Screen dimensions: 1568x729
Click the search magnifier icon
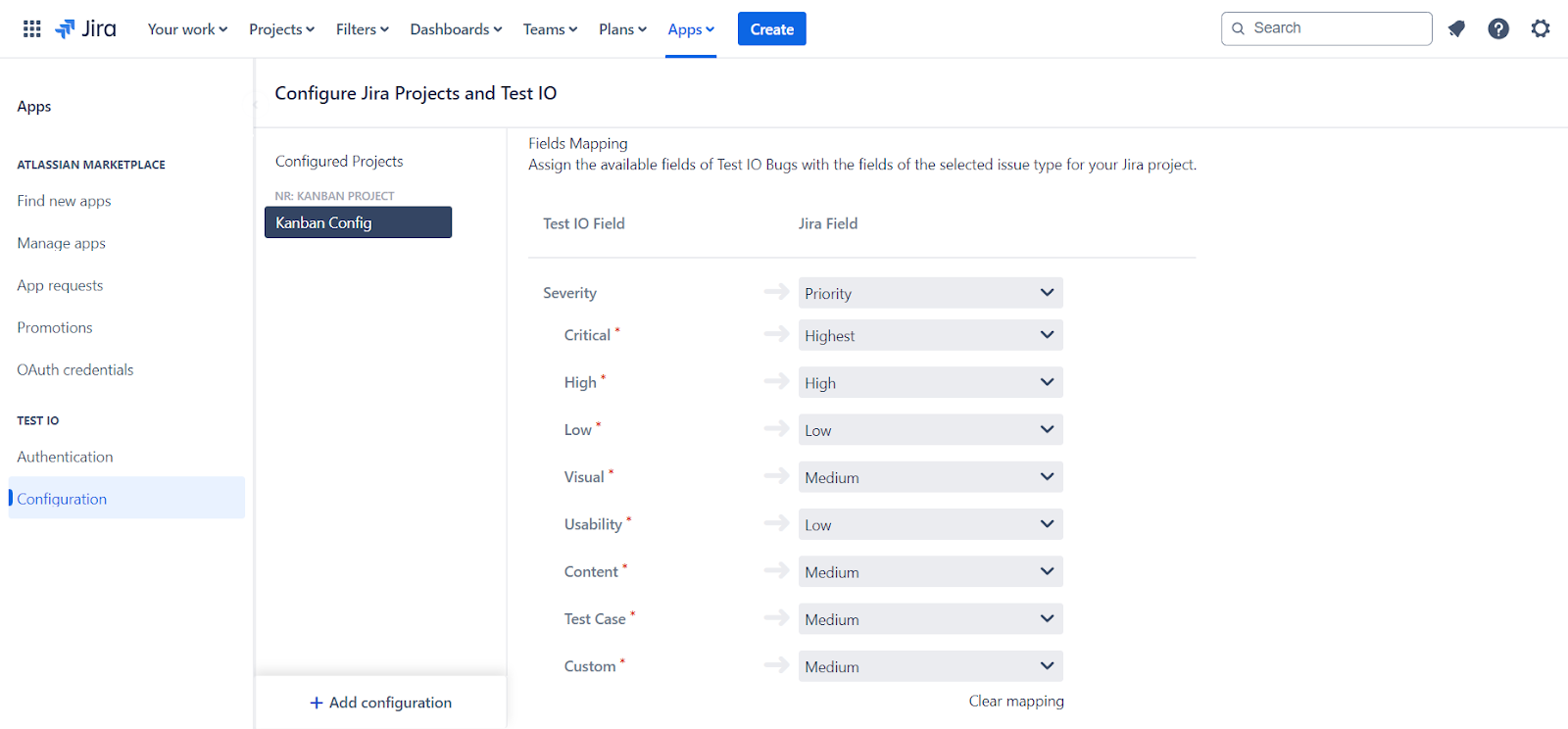(1239, 28)
